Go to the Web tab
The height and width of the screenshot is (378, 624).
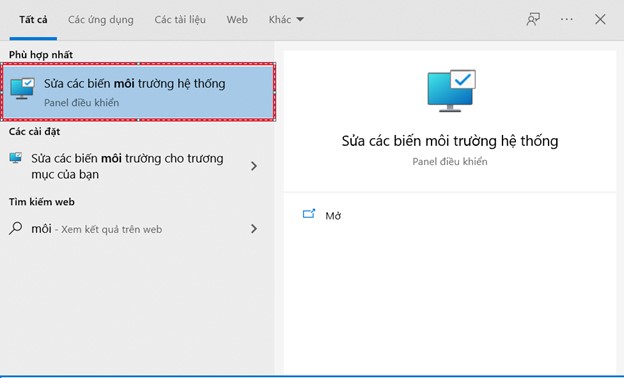pos(237,19)
